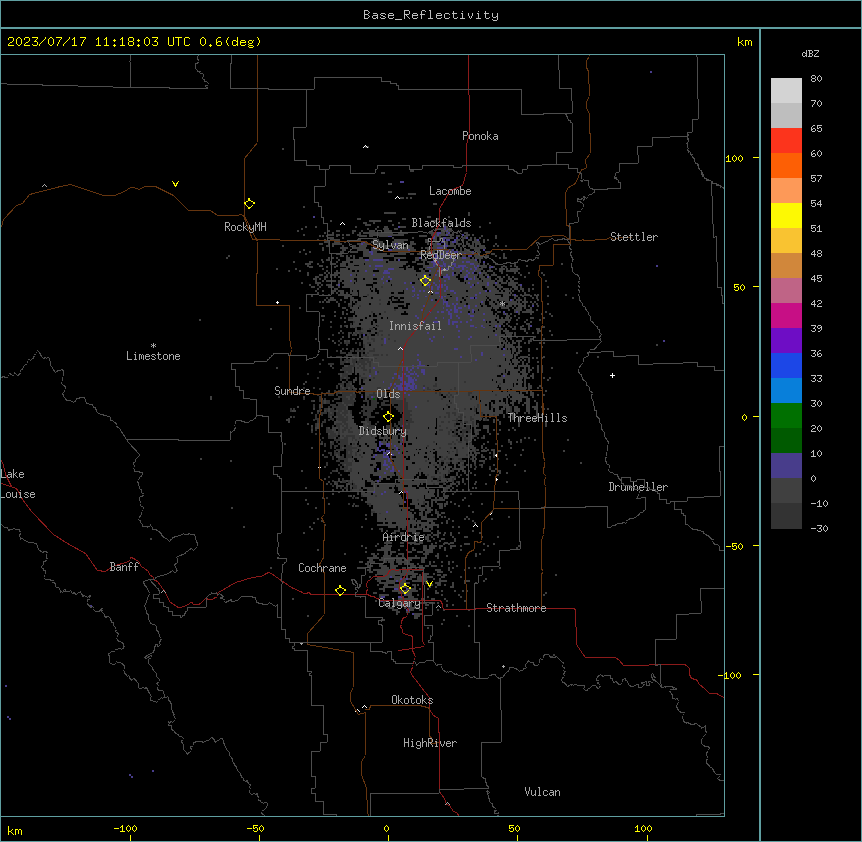Select the slate blue swatch between 10 and 0
This screenshot has width=862, height=842.
[x=786, y=466]
